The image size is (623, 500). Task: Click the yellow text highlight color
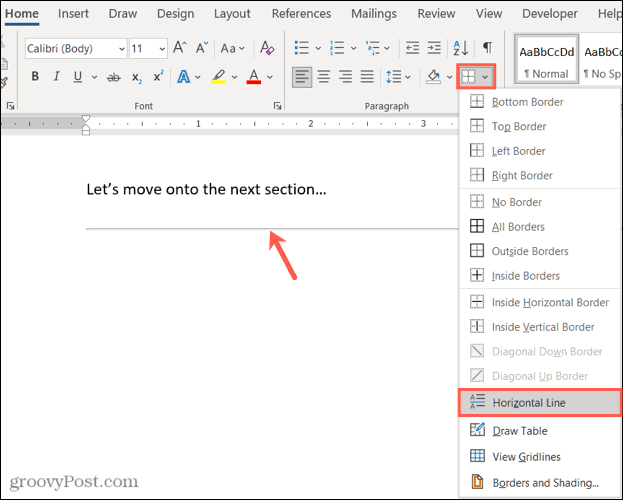(x=218, y=77)
